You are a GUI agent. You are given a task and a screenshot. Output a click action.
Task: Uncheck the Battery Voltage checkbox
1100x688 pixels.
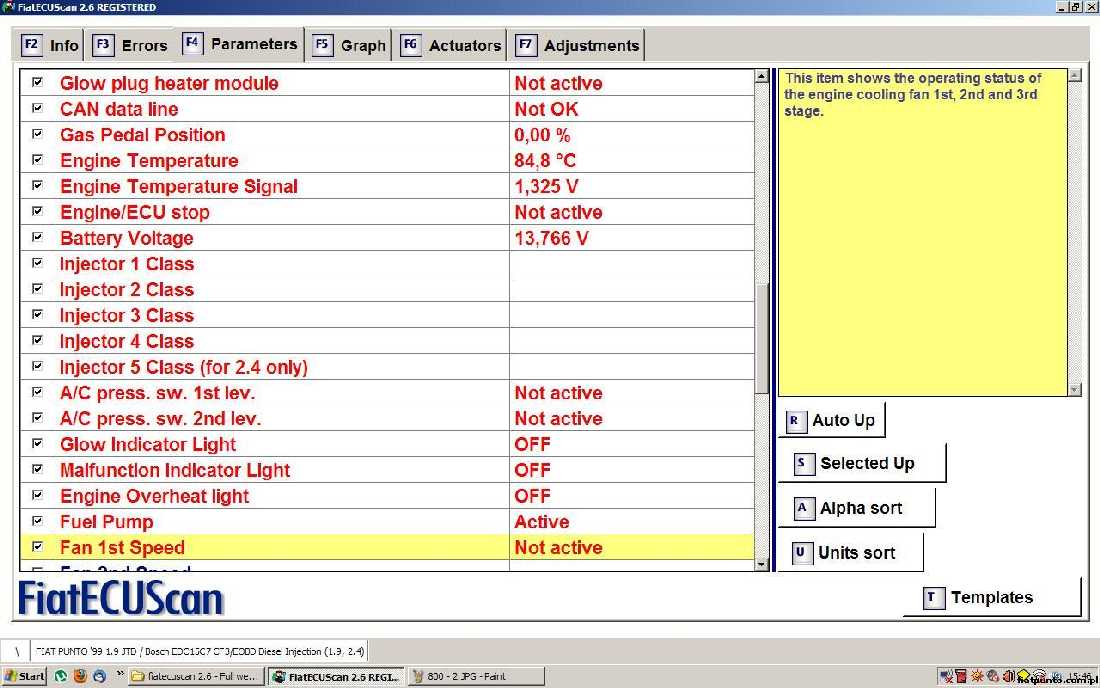pos(37,237)
